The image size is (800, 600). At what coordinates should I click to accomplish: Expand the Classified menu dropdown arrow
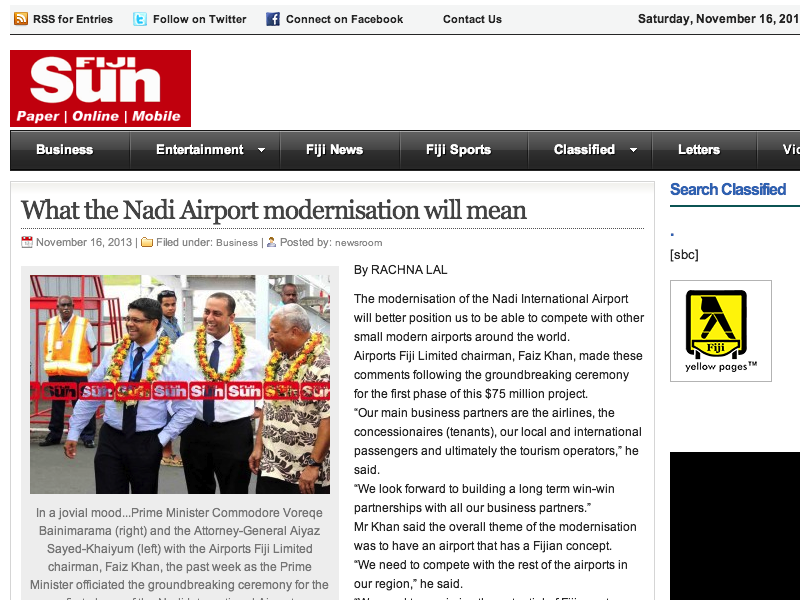(x=633, y=150)
